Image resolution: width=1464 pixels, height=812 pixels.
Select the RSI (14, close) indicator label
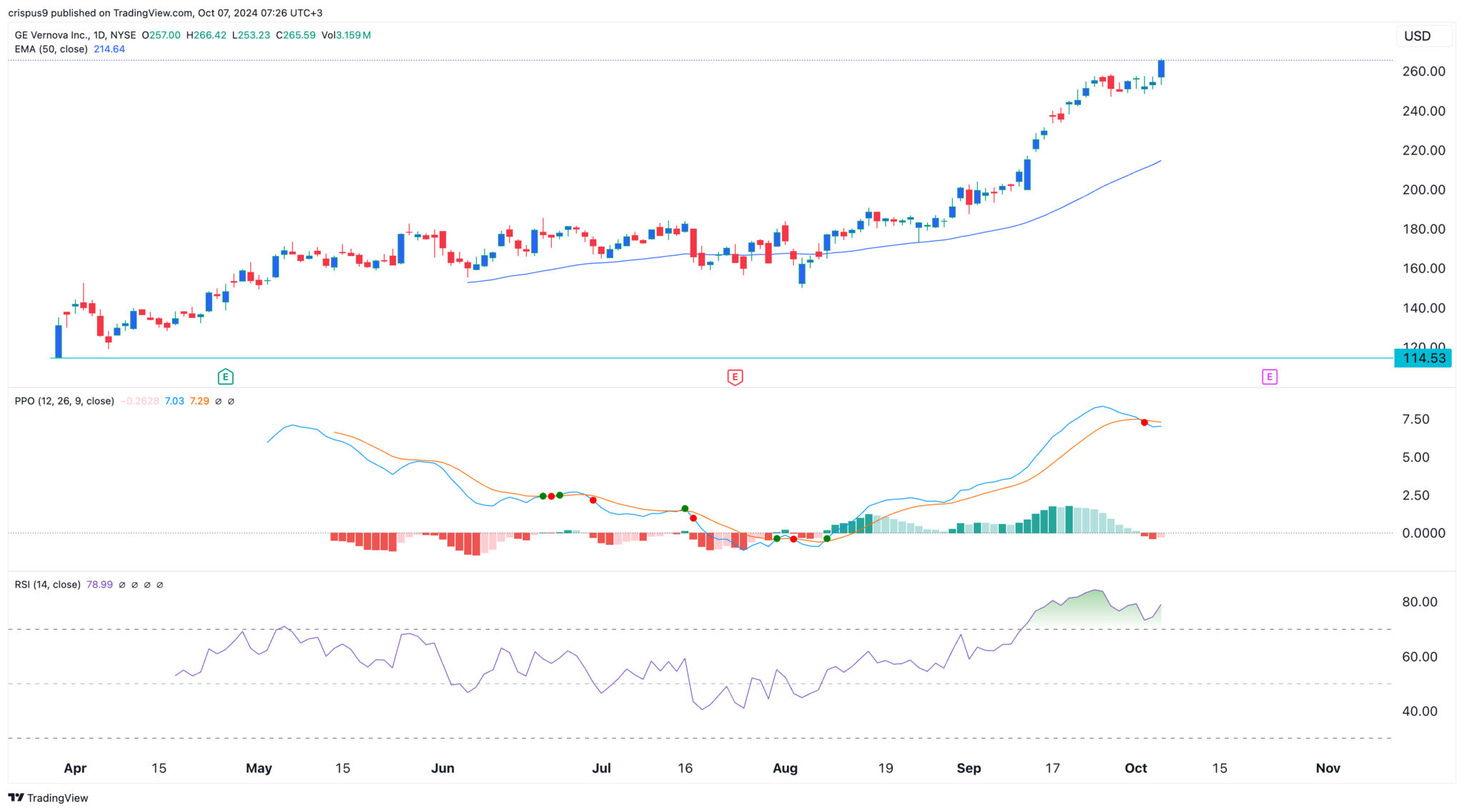click(47, 585)
